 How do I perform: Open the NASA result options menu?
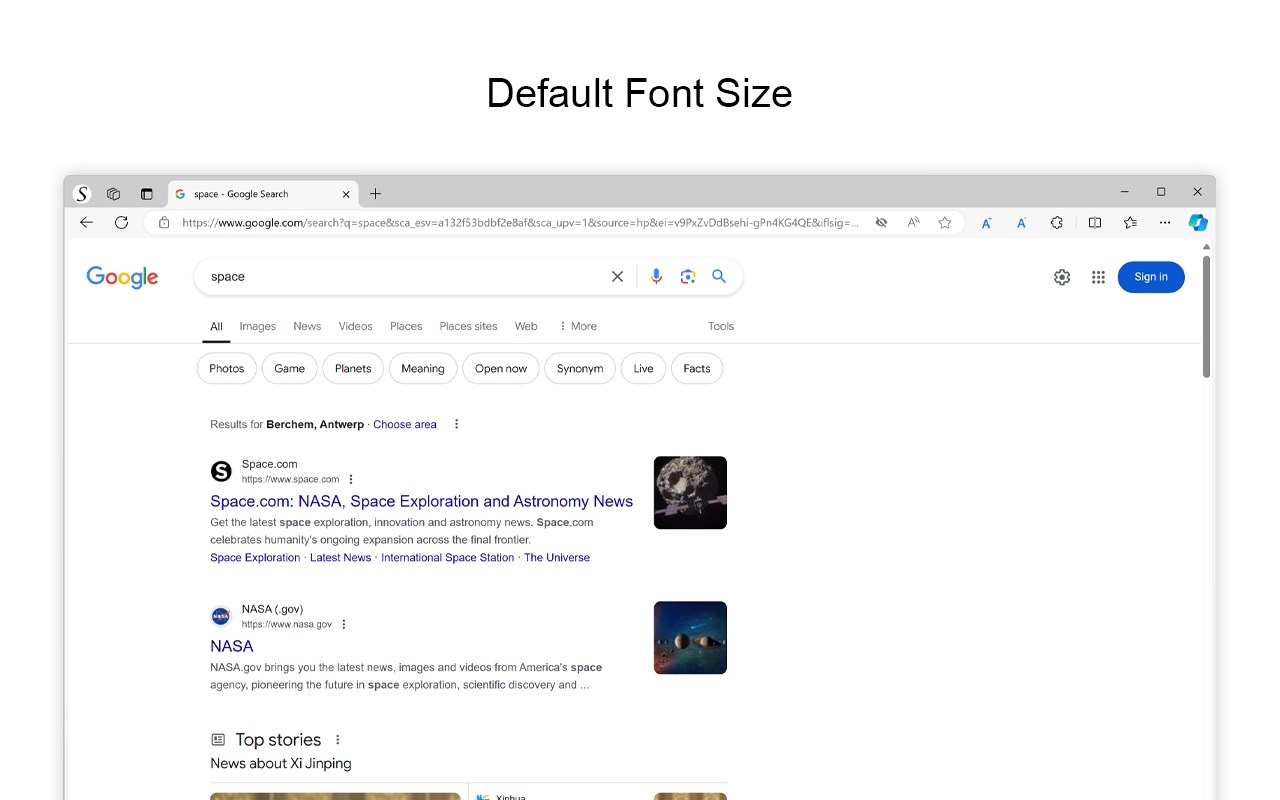click(344, 624)
